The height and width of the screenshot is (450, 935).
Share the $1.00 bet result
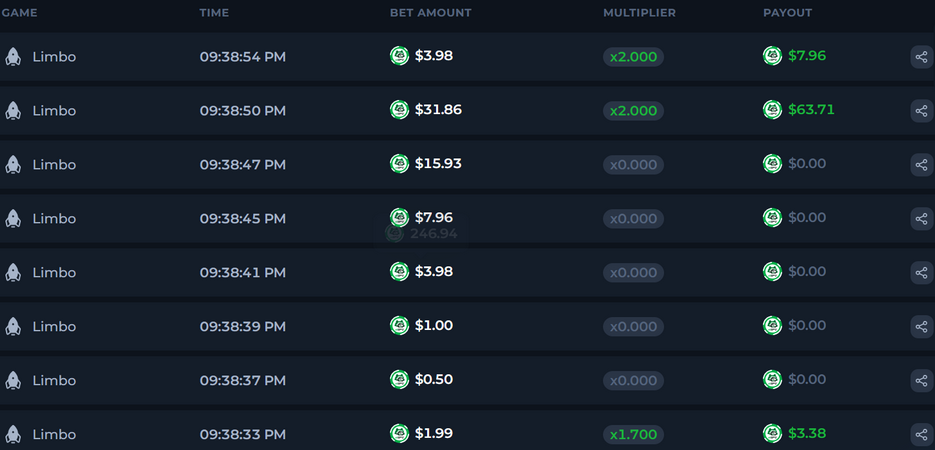(921, 327)
